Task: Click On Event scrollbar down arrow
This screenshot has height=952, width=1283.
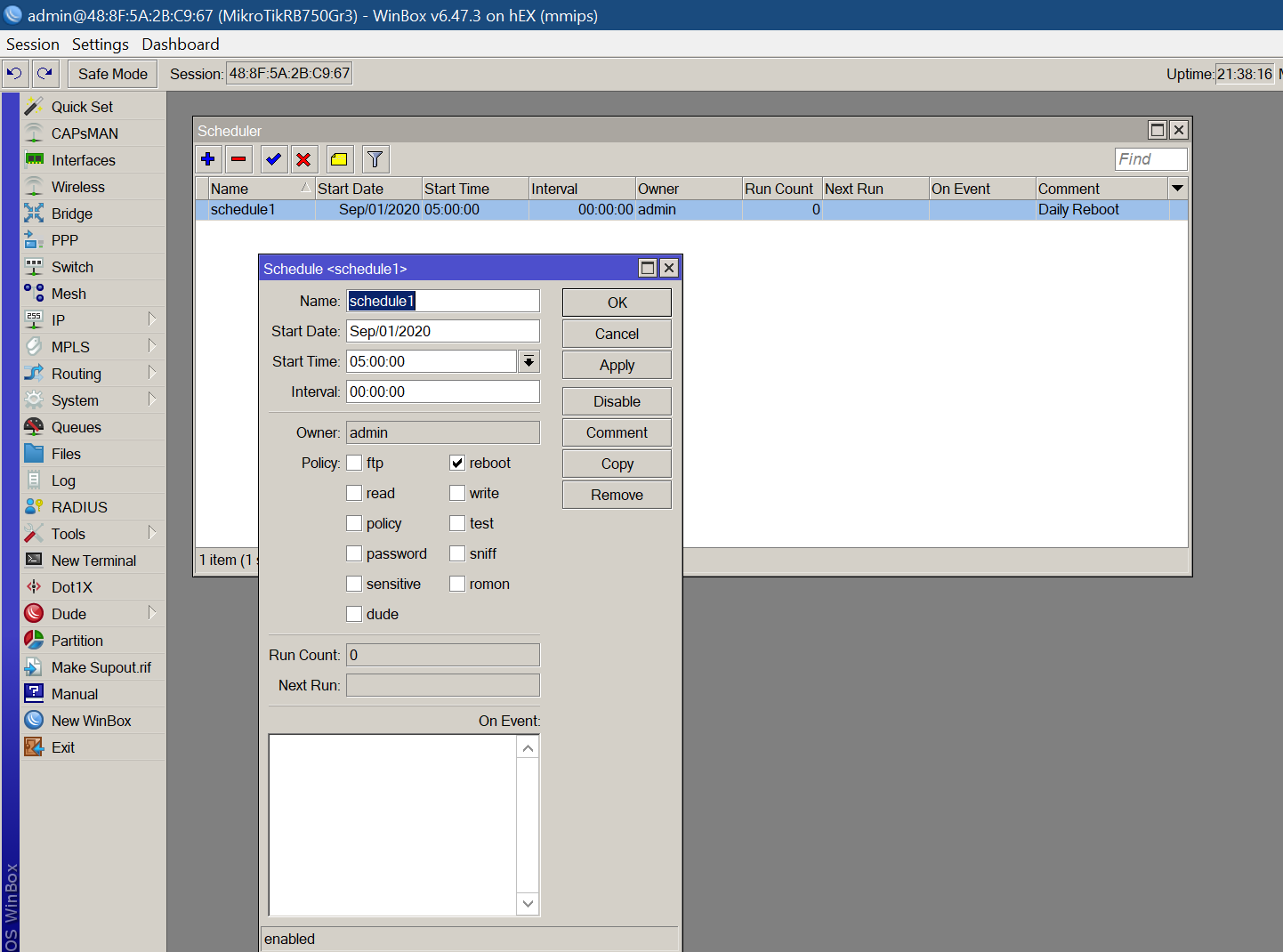Action: coord(529,904)
